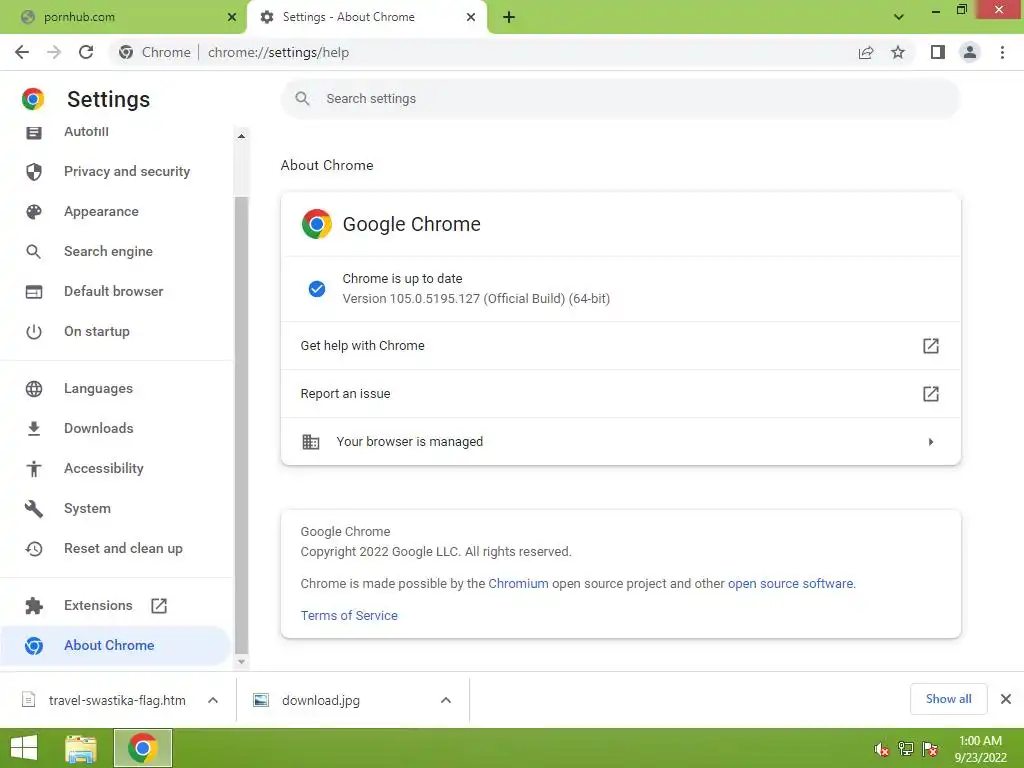Viewport: 1024px width, 768px height.
Task: Click the Action Center flag tray icon
Action: (x=930, y=749)
